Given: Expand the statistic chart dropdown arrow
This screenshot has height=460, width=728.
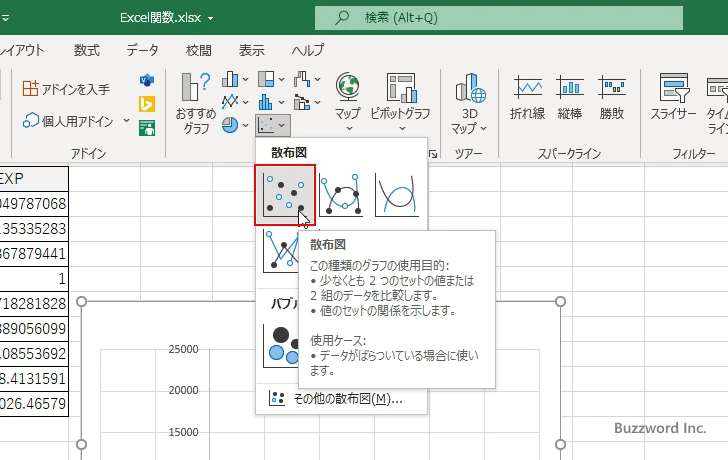Looking at the screenshot, I should (281, 102).
